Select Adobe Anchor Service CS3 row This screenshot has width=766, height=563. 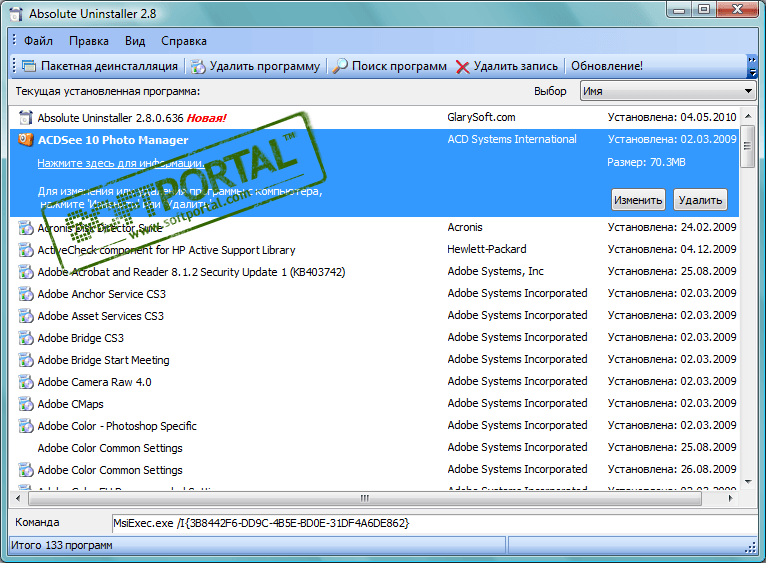tap(374, 294)
